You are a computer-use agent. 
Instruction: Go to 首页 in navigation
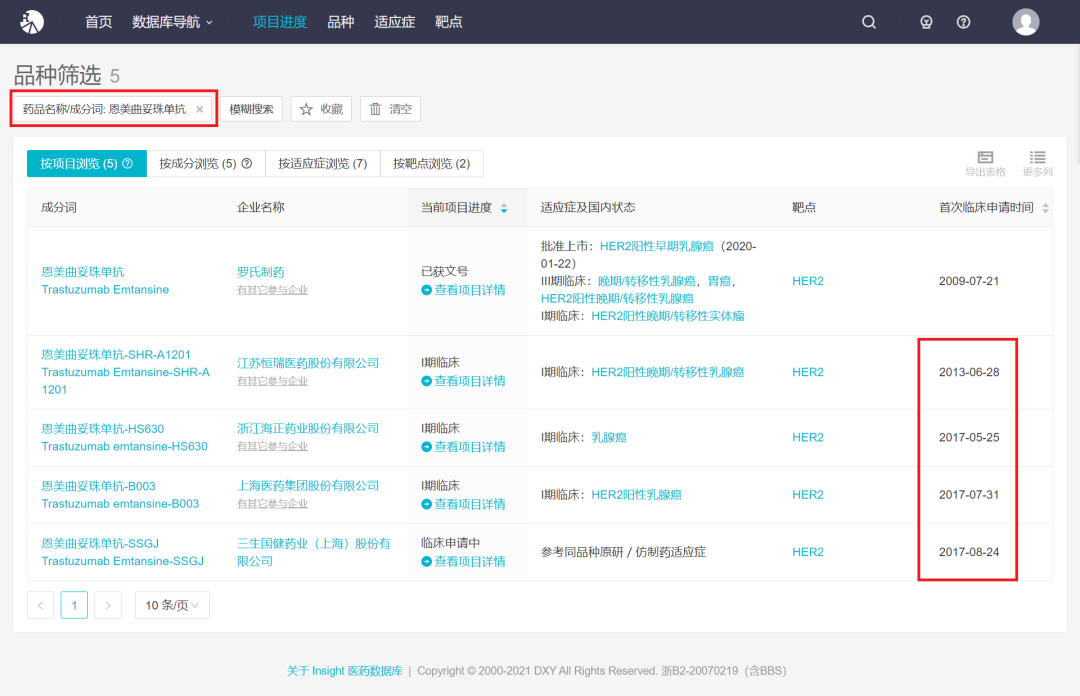coord(98,22)
